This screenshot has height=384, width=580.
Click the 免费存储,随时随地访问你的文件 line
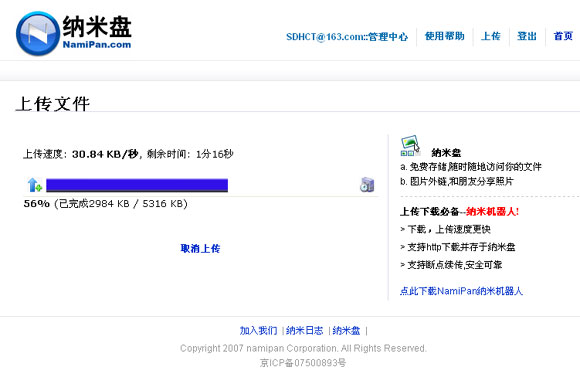[x=471, y=167]
